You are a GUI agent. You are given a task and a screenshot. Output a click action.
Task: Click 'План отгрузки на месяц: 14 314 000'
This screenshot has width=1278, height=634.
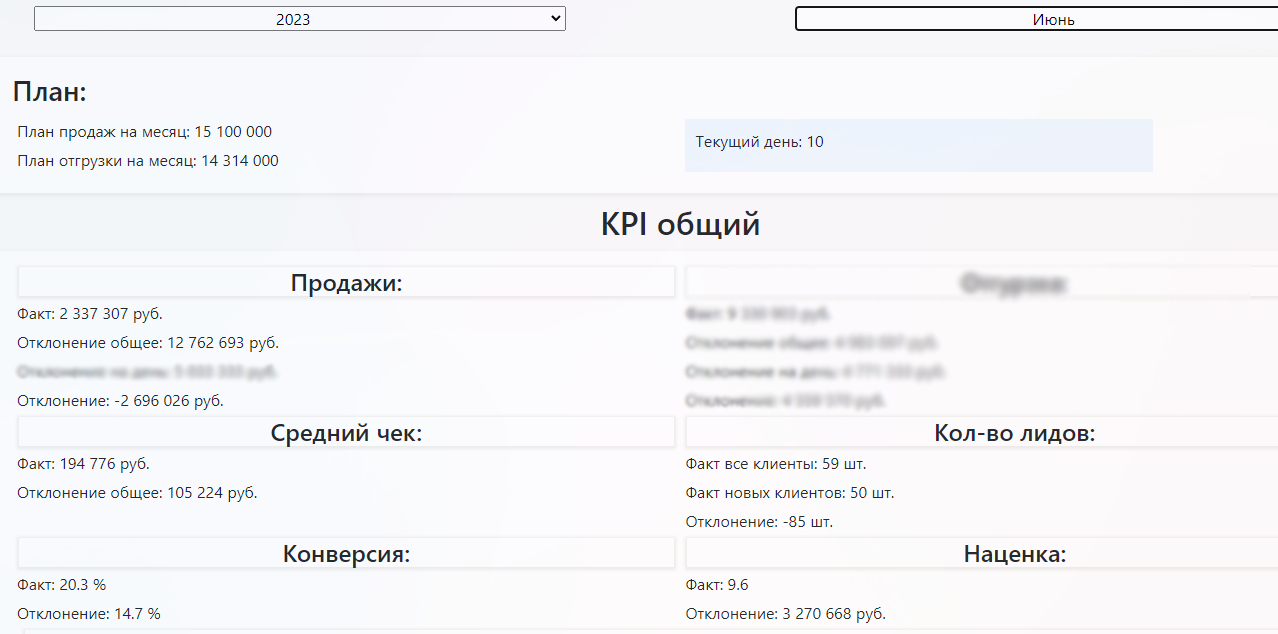148,161
